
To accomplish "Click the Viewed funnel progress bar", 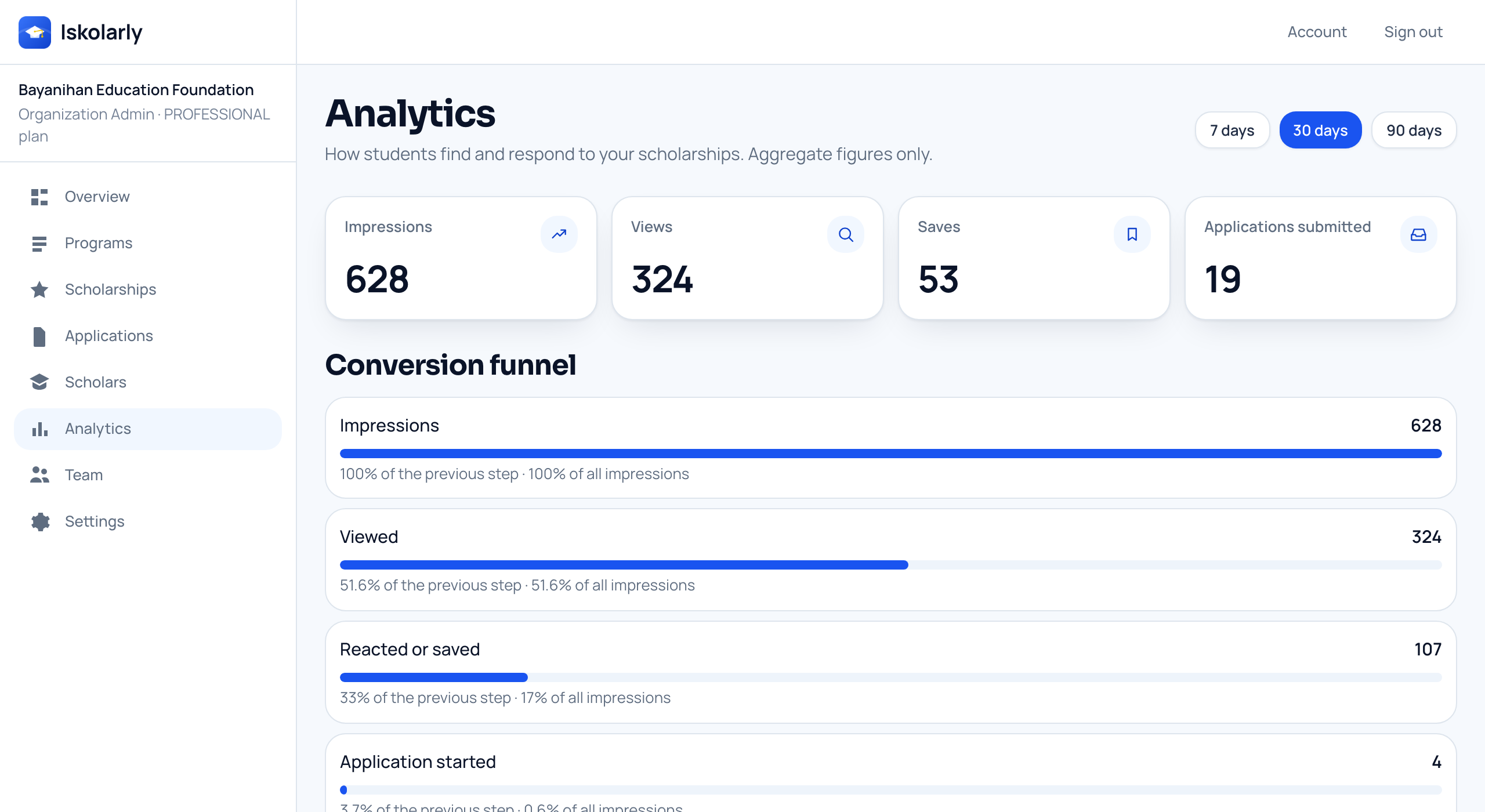I will click(x=890, y=565).
